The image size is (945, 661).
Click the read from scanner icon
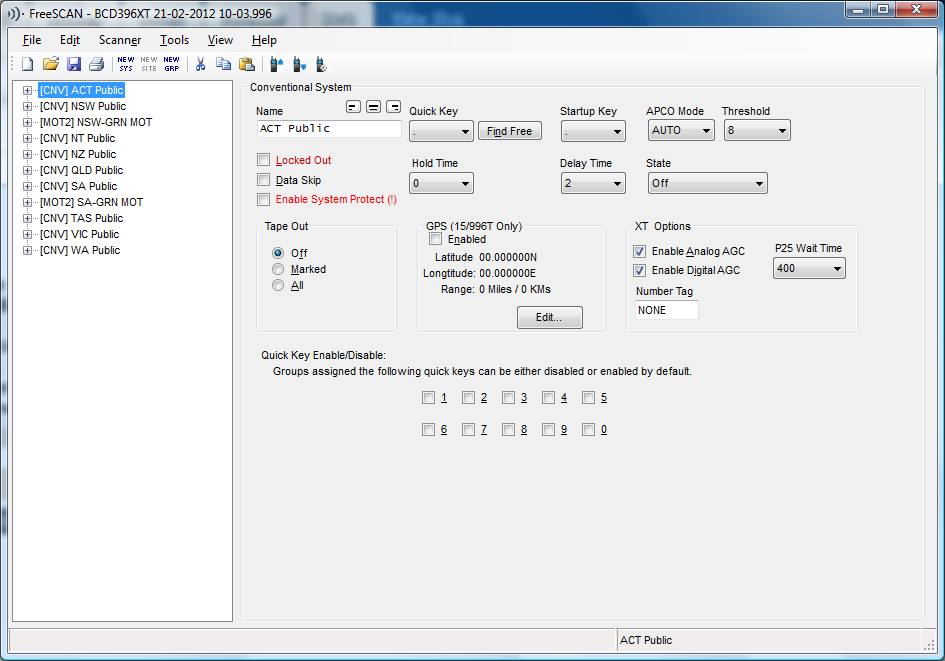(276, 63)
